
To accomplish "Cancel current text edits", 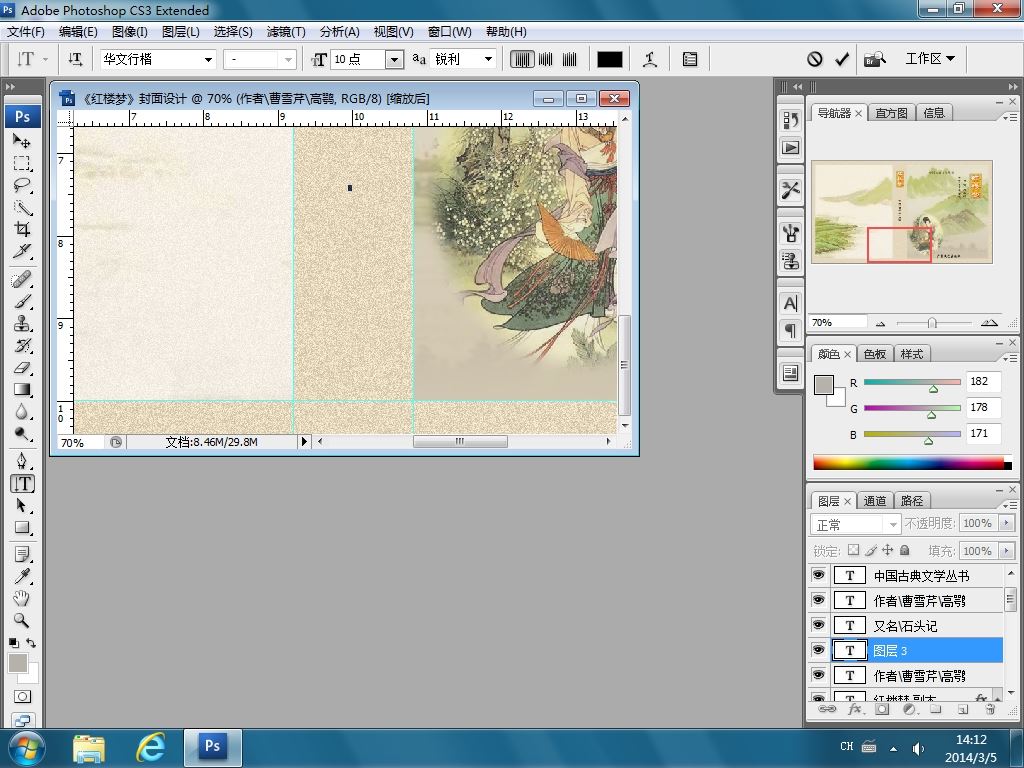I will point(814,59).
